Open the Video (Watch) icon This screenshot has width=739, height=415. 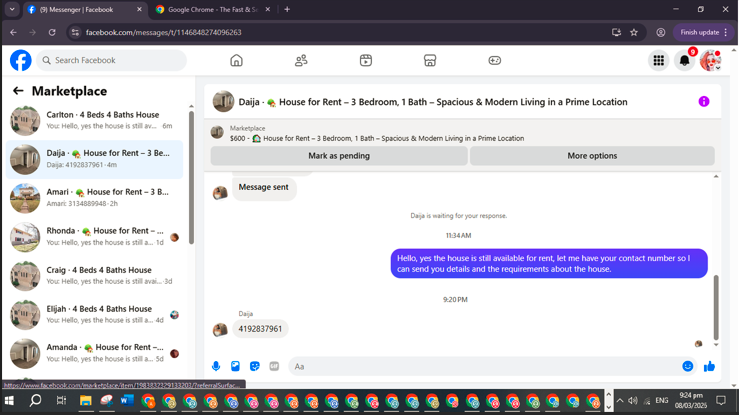tap(366, 60)
